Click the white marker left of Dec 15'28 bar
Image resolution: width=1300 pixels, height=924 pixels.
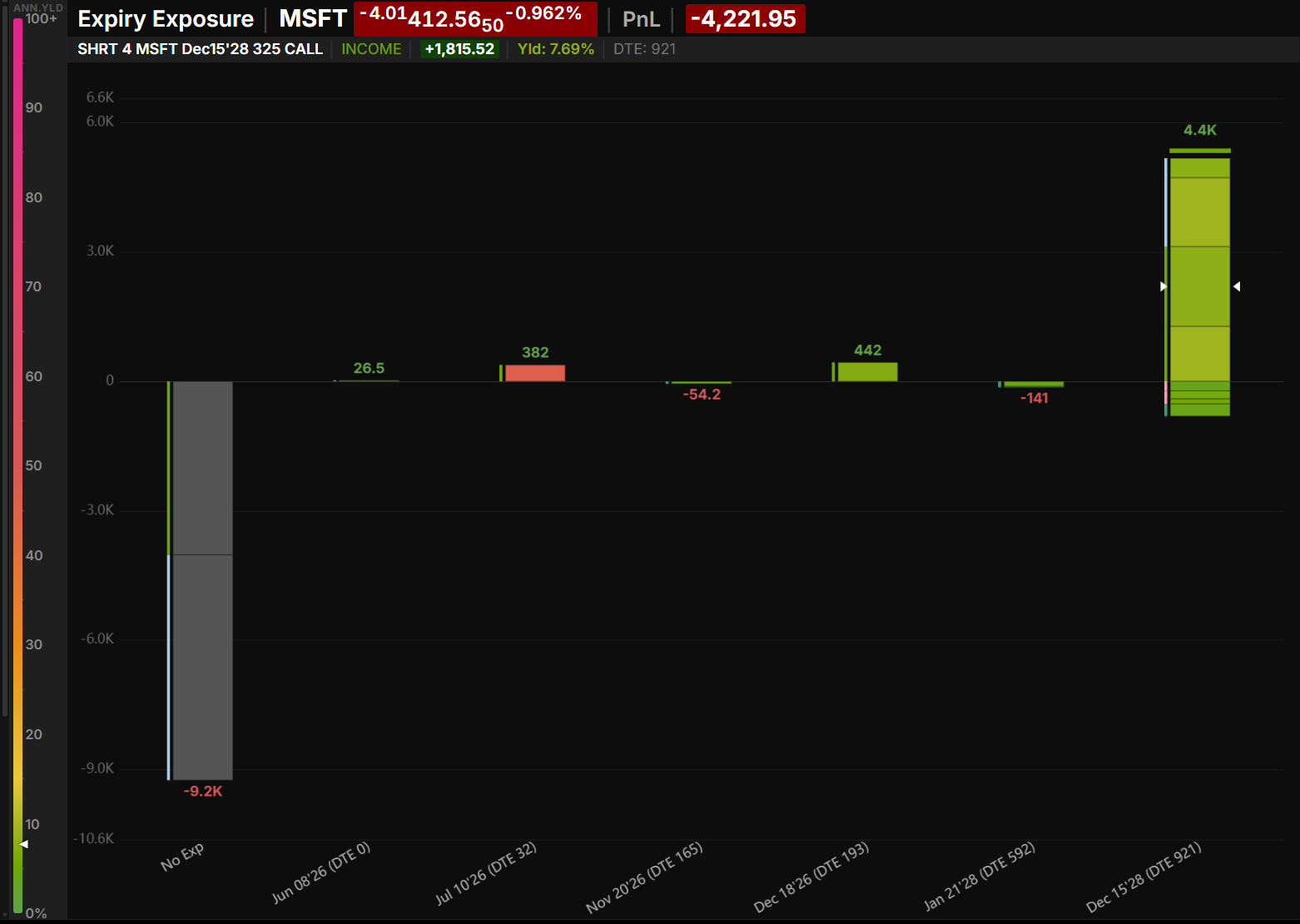click(x=1164, y=286)
